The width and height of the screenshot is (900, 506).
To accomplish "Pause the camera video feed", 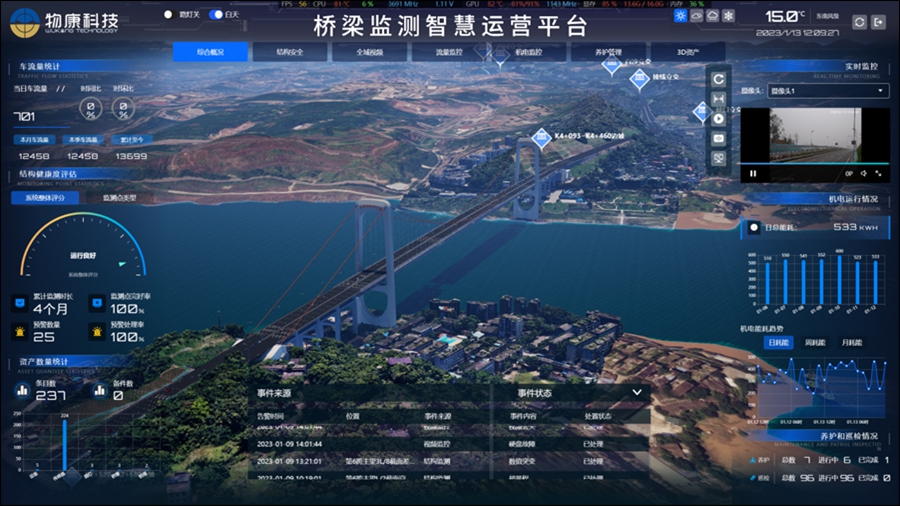I will [x=753, y=174].
